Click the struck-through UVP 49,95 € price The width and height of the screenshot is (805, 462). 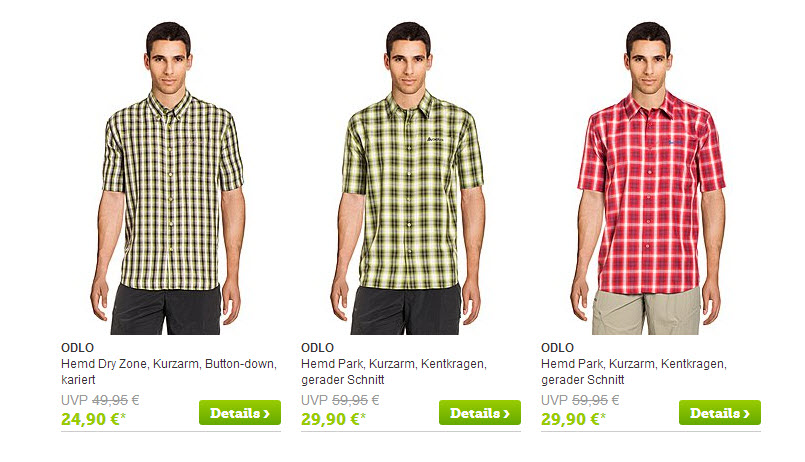(100, 400)
